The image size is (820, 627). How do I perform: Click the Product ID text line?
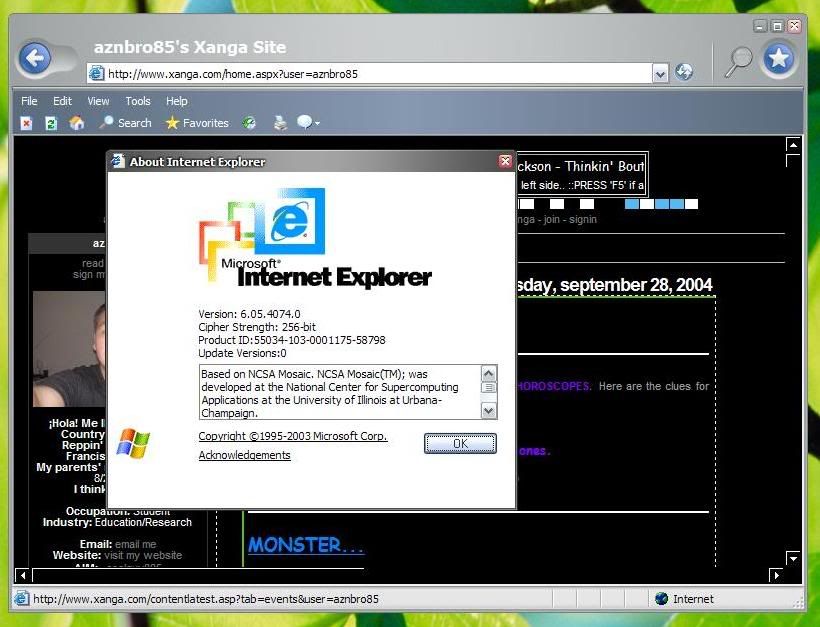point(292,340)
